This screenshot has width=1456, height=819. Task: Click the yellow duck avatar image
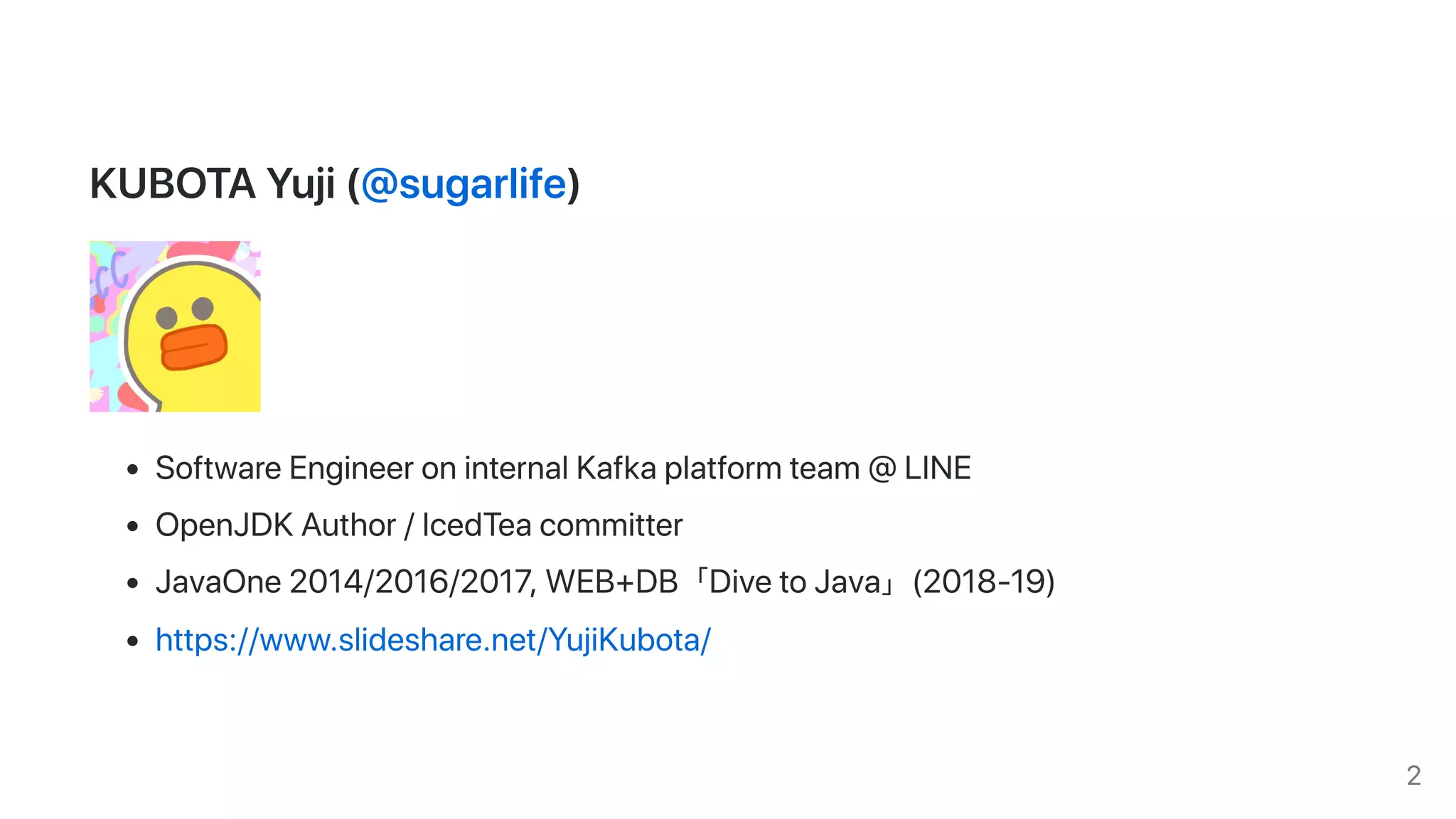point(175,326)
